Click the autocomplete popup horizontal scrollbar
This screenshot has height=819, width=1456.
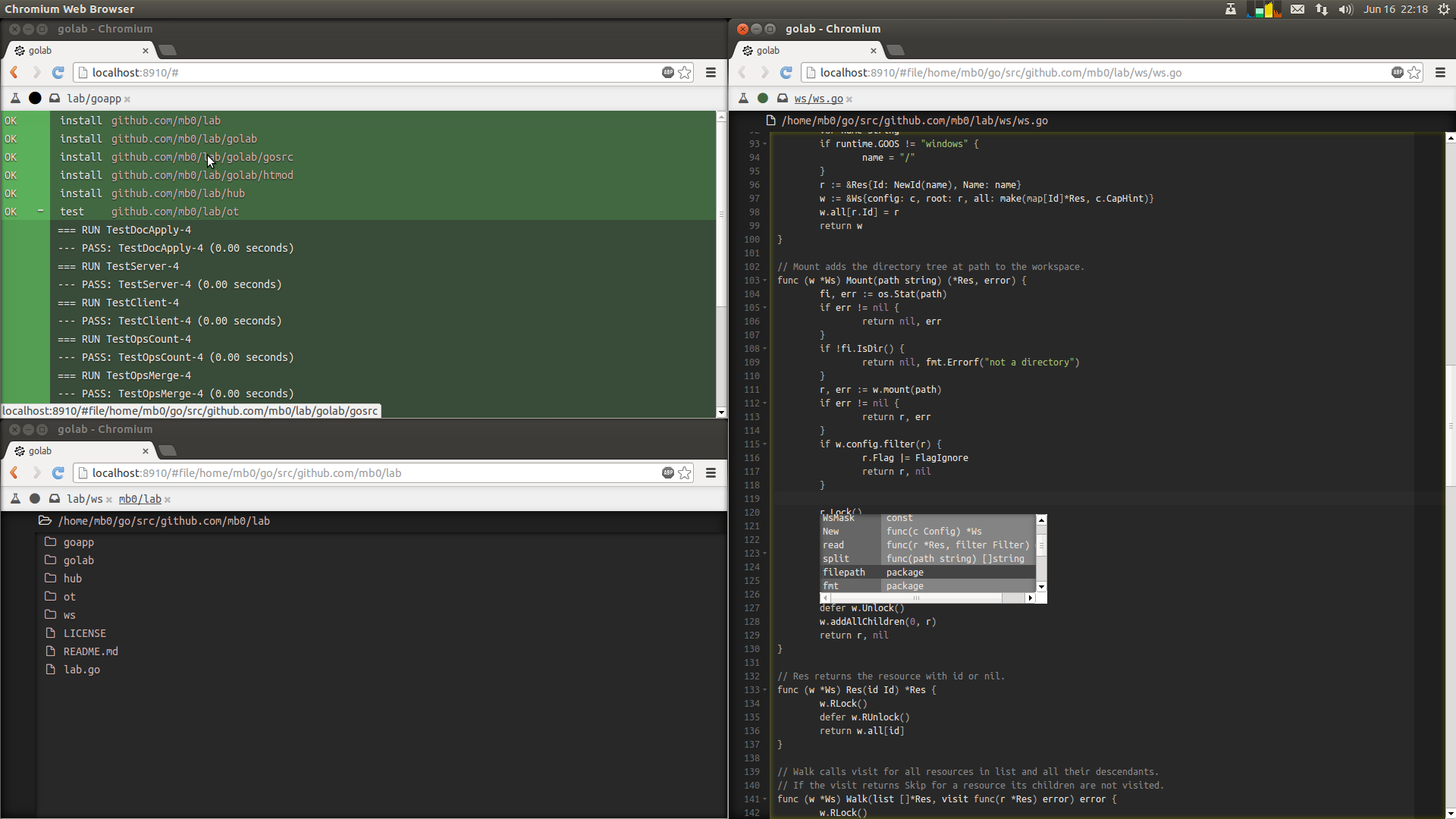[916, 598]
